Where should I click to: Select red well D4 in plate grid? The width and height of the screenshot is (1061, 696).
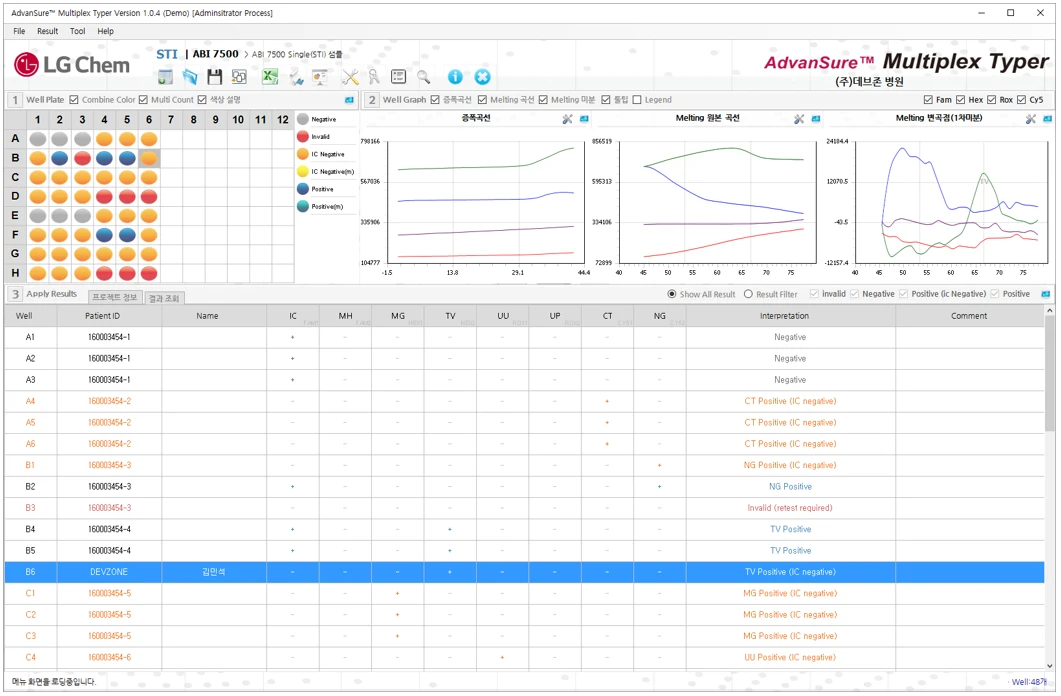click(x=104, y=197)
